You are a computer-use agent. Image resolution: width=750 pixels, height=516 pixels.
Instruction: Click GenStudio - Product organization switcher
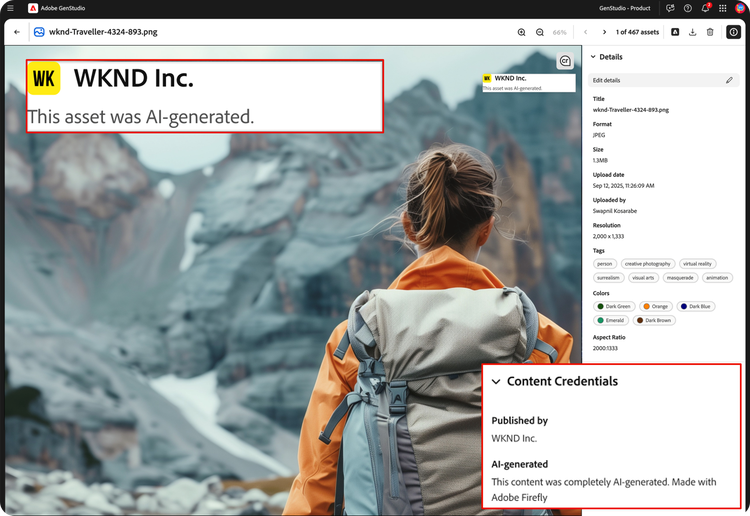[625, 8]
